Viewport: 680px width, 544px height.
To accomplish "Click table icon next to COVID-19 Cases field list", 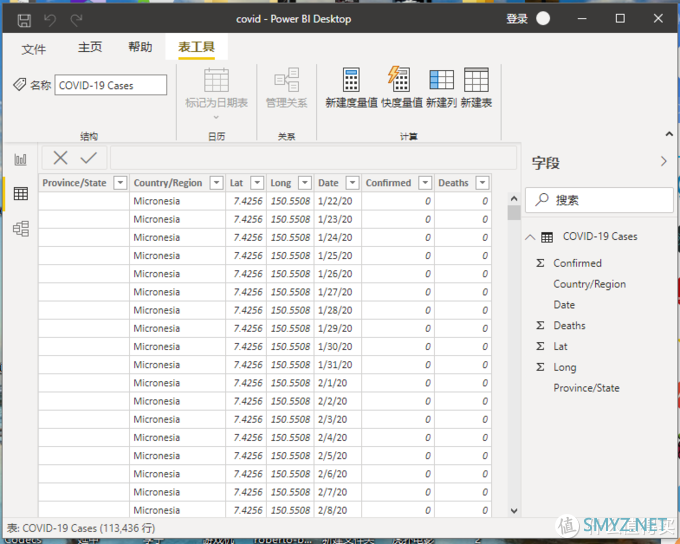I will click(x=547, y=237).
